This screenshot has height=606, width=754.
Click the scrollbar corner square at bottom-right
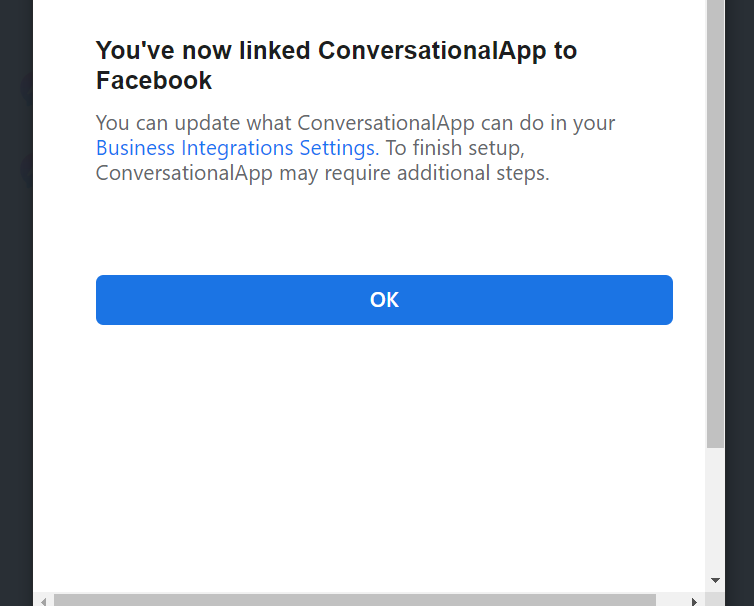[715, 600]
